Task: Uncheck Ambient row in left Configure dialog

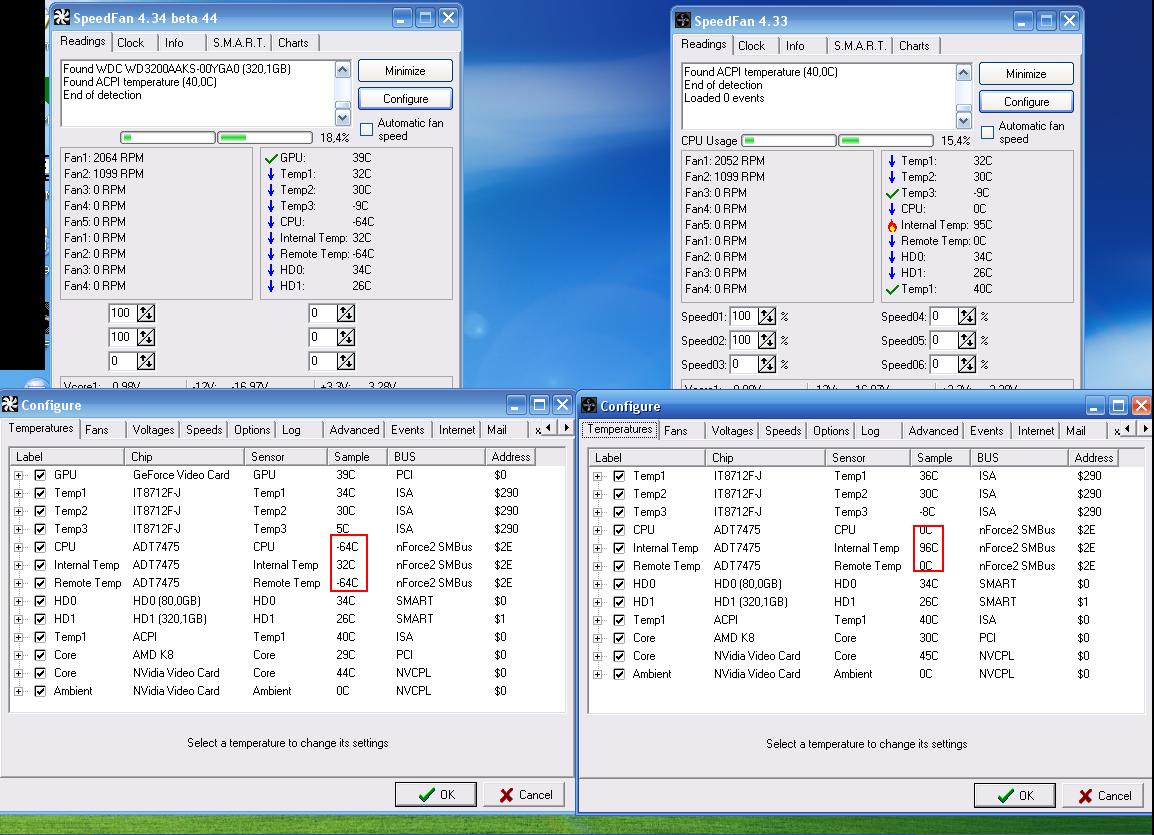Action: (x=40, y=691)
